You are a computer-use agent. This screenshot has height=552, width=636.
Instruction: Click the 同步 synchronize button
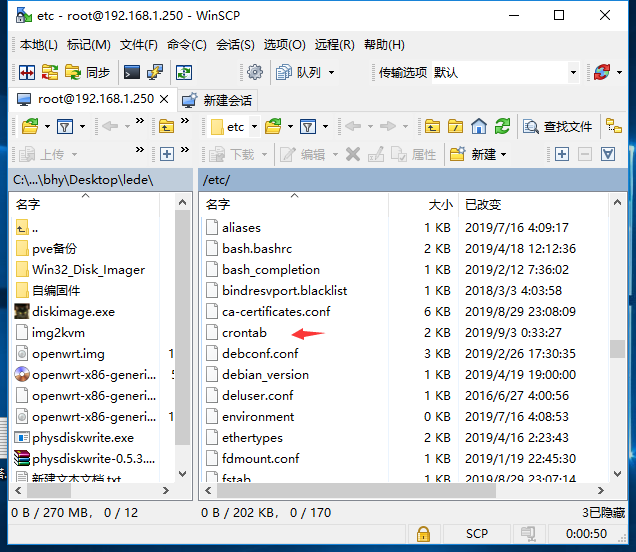click(88, 73)
